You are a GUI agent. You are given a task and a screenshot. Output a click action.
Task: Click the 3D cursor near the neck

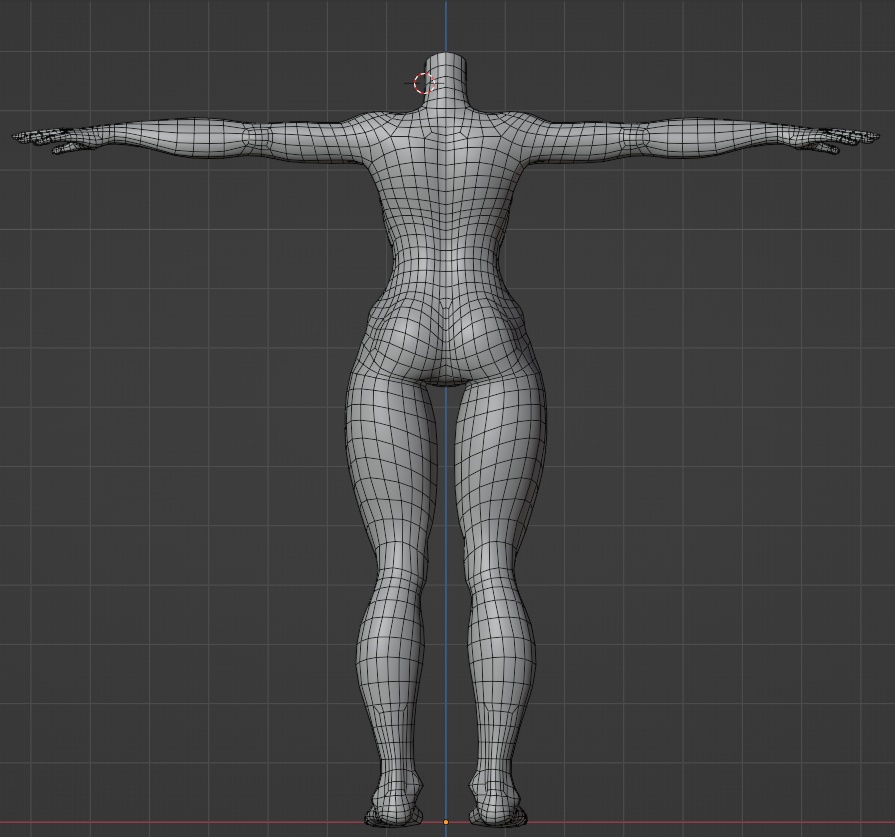coord(423,82)
